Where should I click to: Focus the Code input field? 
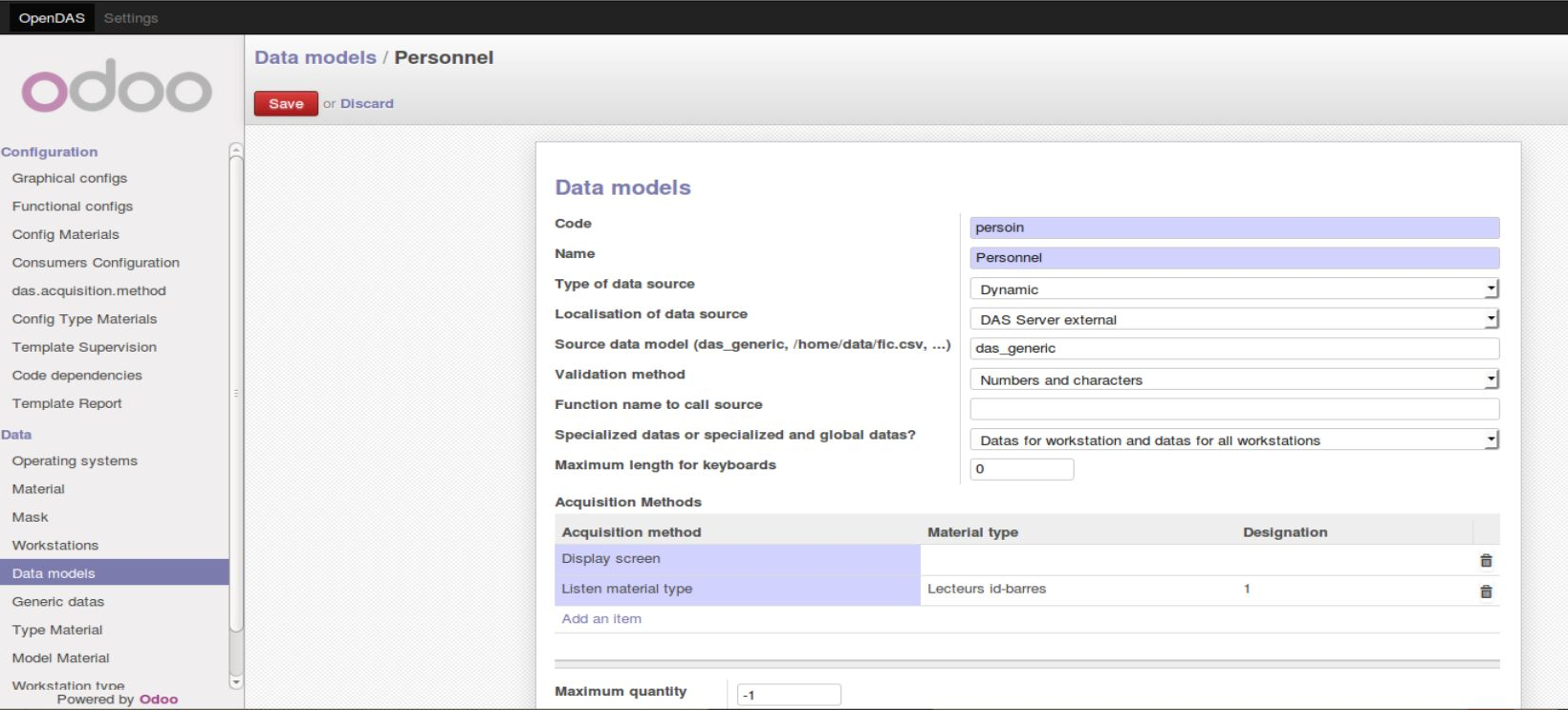[x=1234, y=227]
